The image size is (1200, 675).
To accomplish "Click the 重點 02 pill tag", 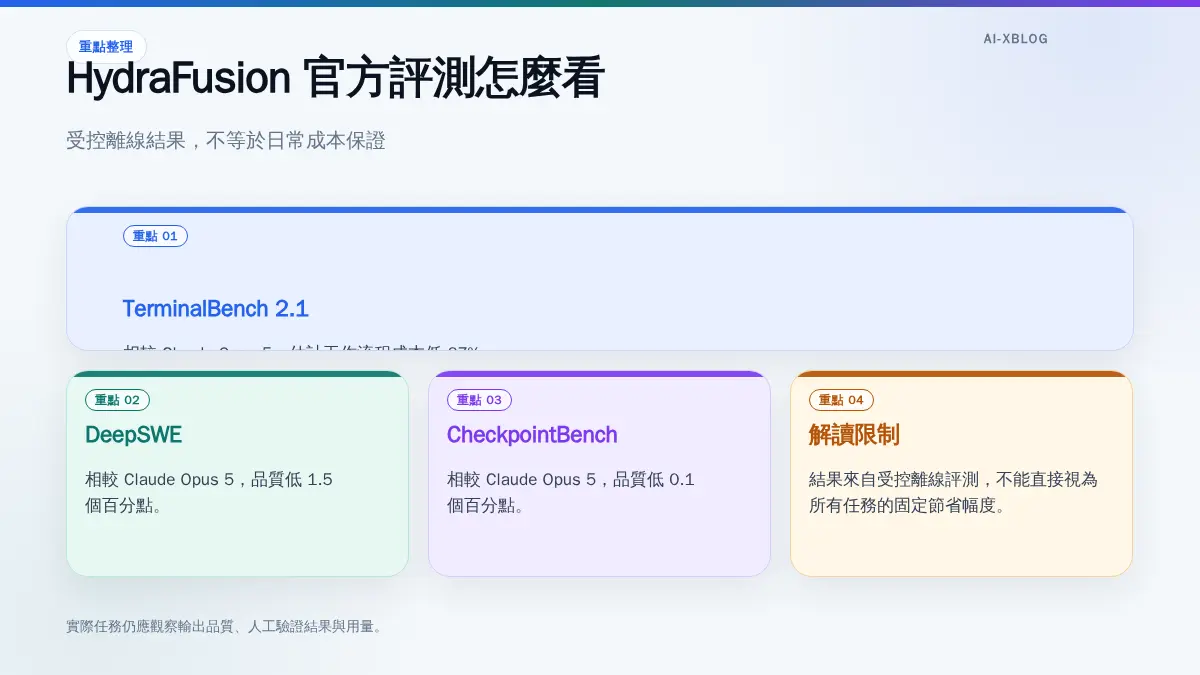I will coord(117,400).
